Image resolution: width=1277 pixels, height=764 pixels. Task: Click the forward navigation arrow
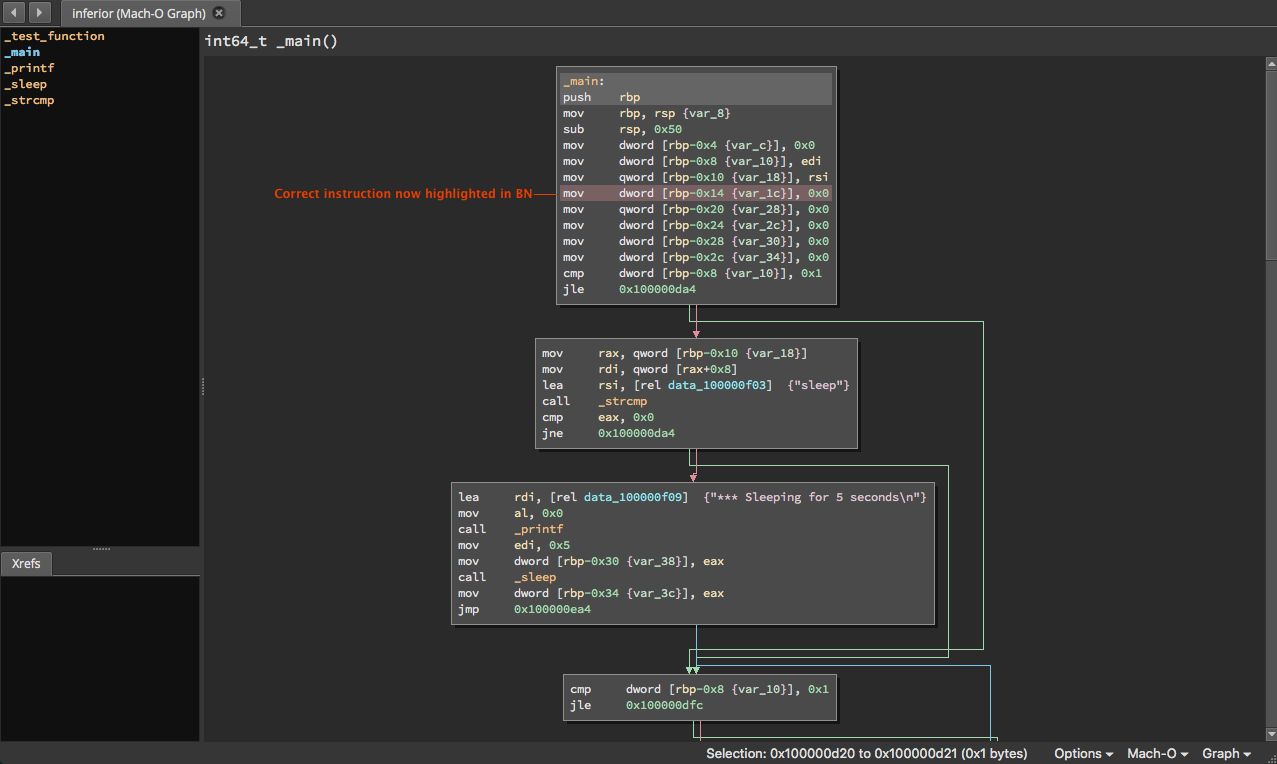[x=39, y=12]
